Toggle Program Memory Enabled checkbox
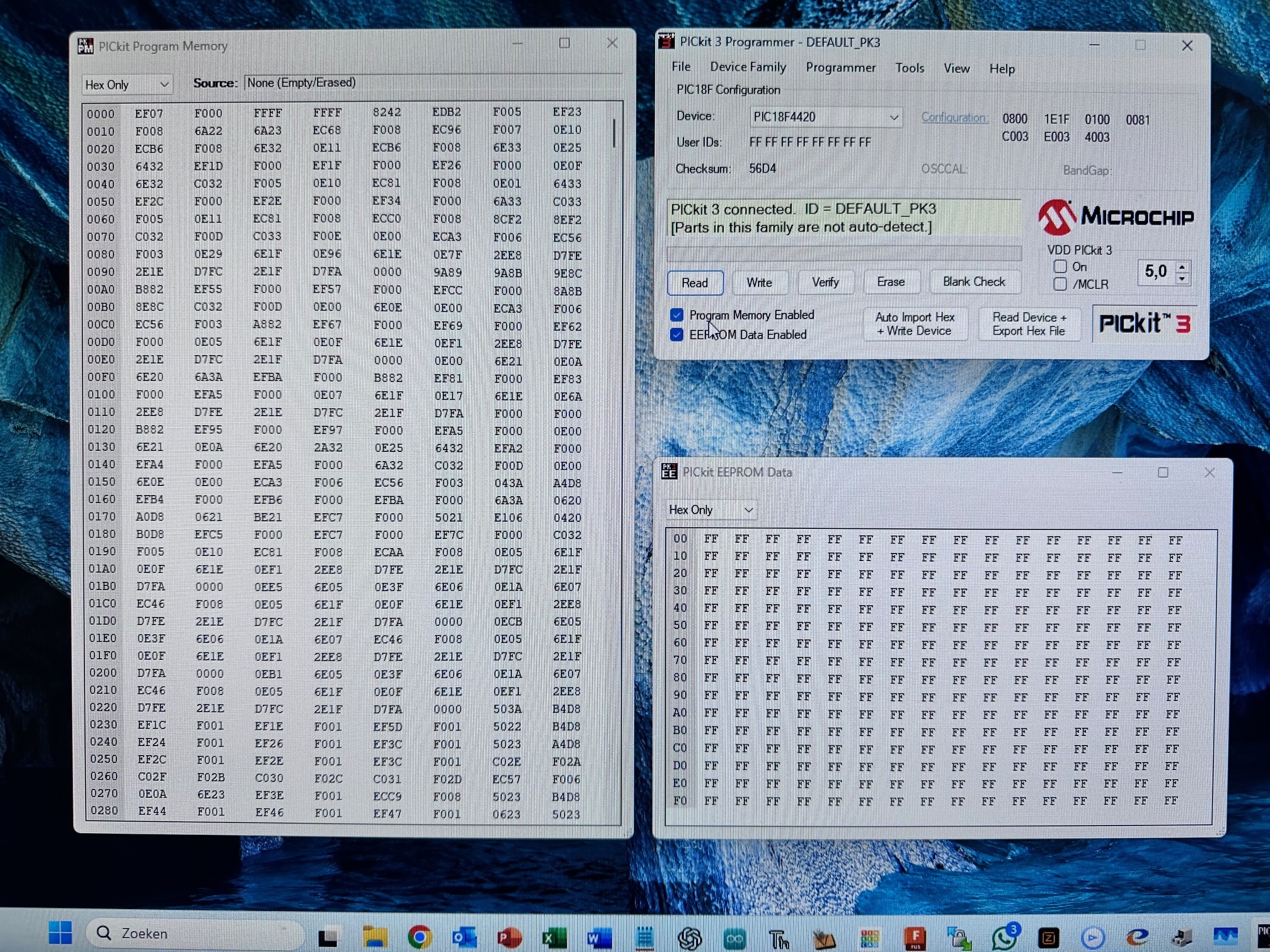Viewport: 1270px width, 952px height. click(x=677, y=315)
